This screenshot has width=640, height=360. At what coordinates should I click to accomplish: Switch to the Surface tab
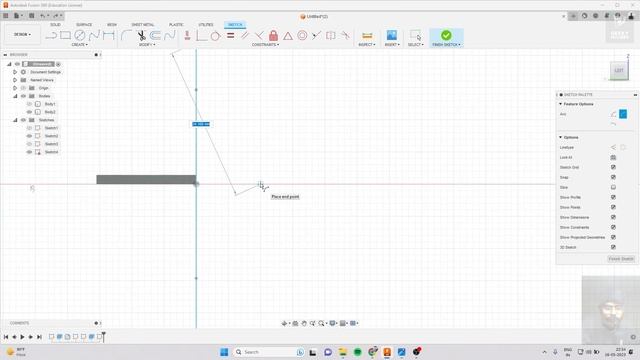(x=84, y=25)
